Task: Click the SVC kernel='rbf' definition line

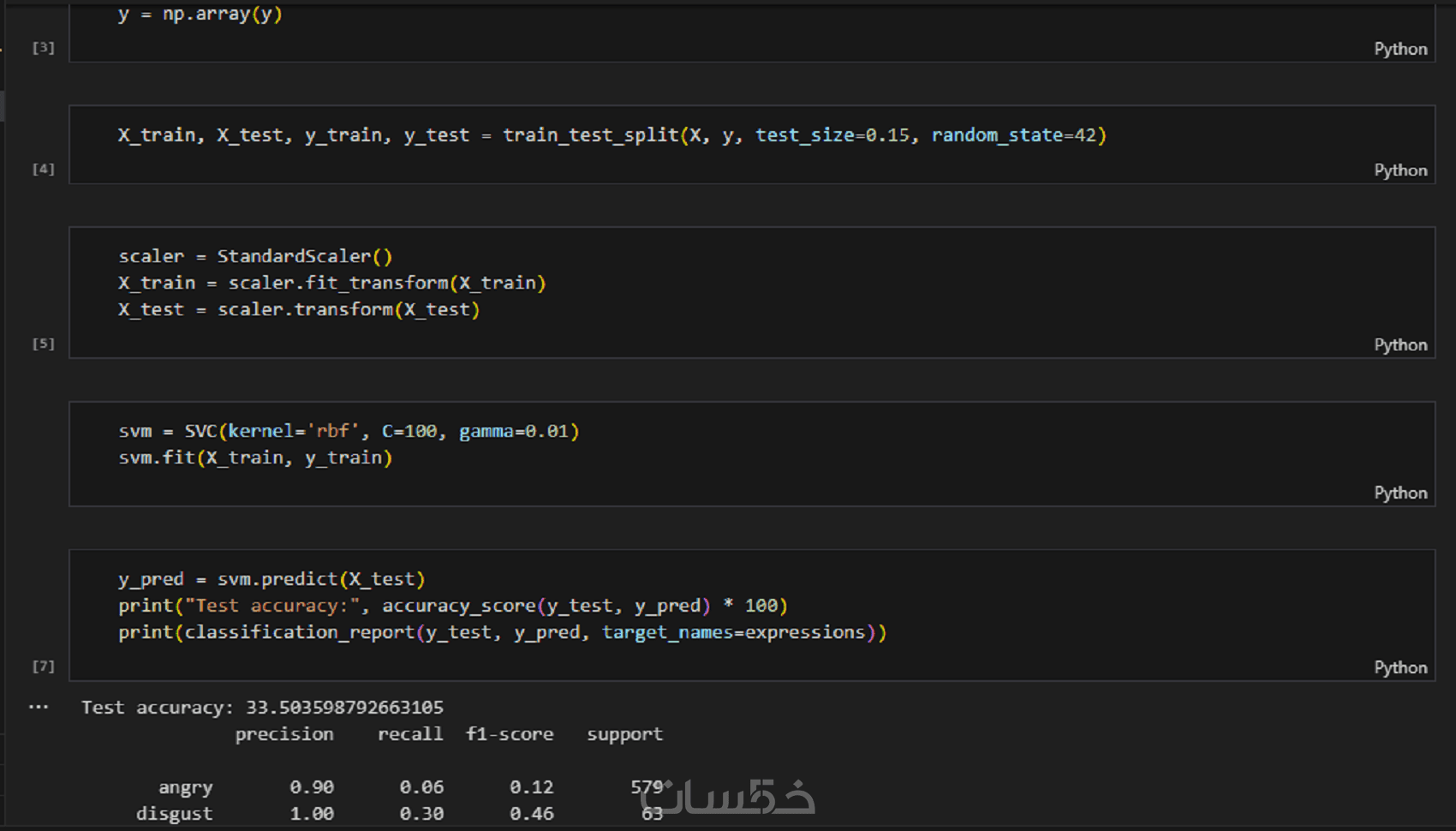Action: 349,432
